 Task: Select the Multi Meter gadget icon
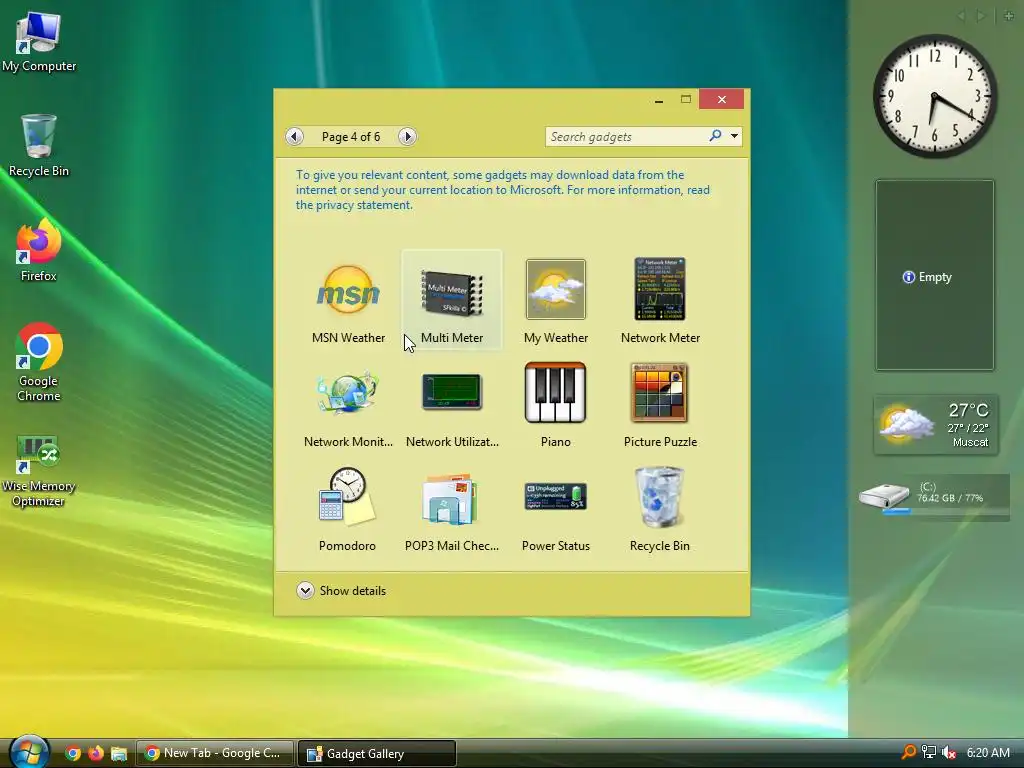pyautogui.click(x=452, y=291)
